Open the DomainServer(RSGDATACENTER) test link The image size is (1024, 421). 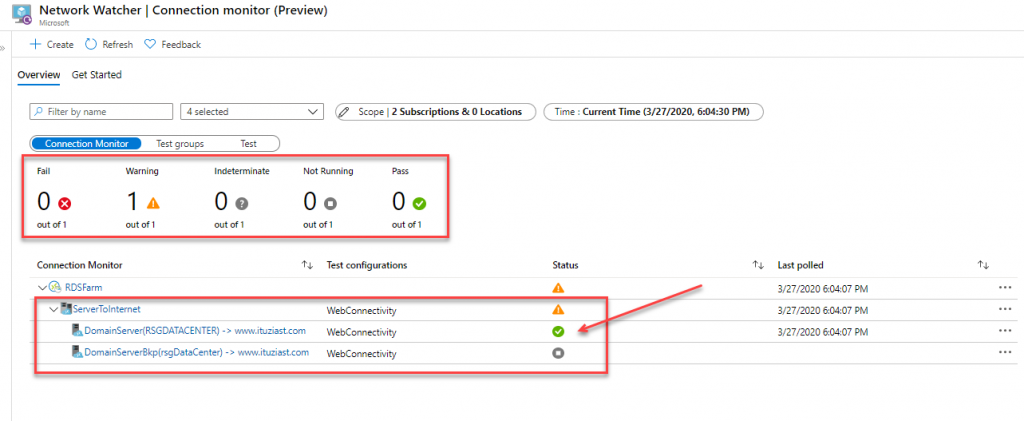pyautogui.click(x=195, y=331)
